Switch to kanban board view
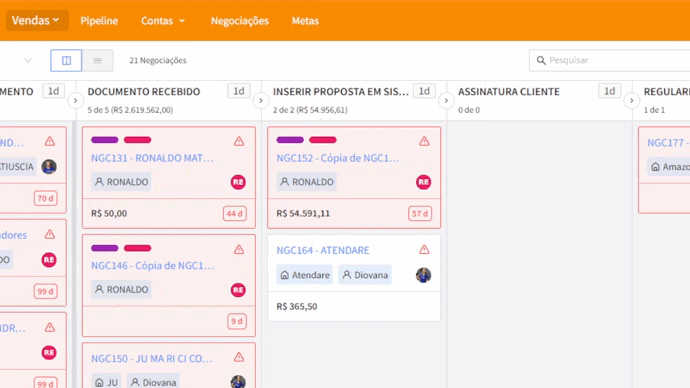The image size is (690, 388). pyautogui.click(x=66, y=60)
